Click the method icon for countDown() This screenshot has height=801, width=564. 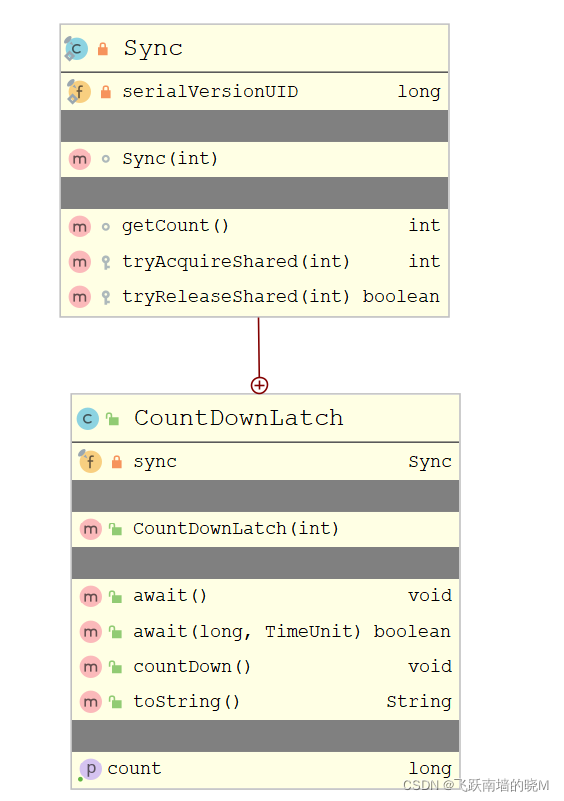pos(91,667)
